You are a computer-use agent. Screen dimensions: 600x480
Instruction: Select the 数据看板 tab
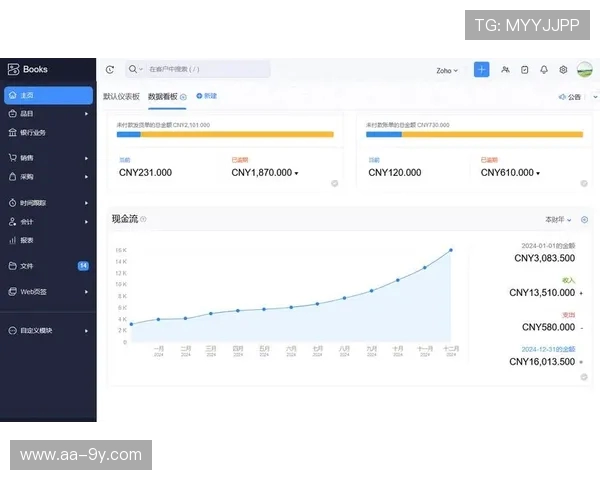tap(163, 96)
